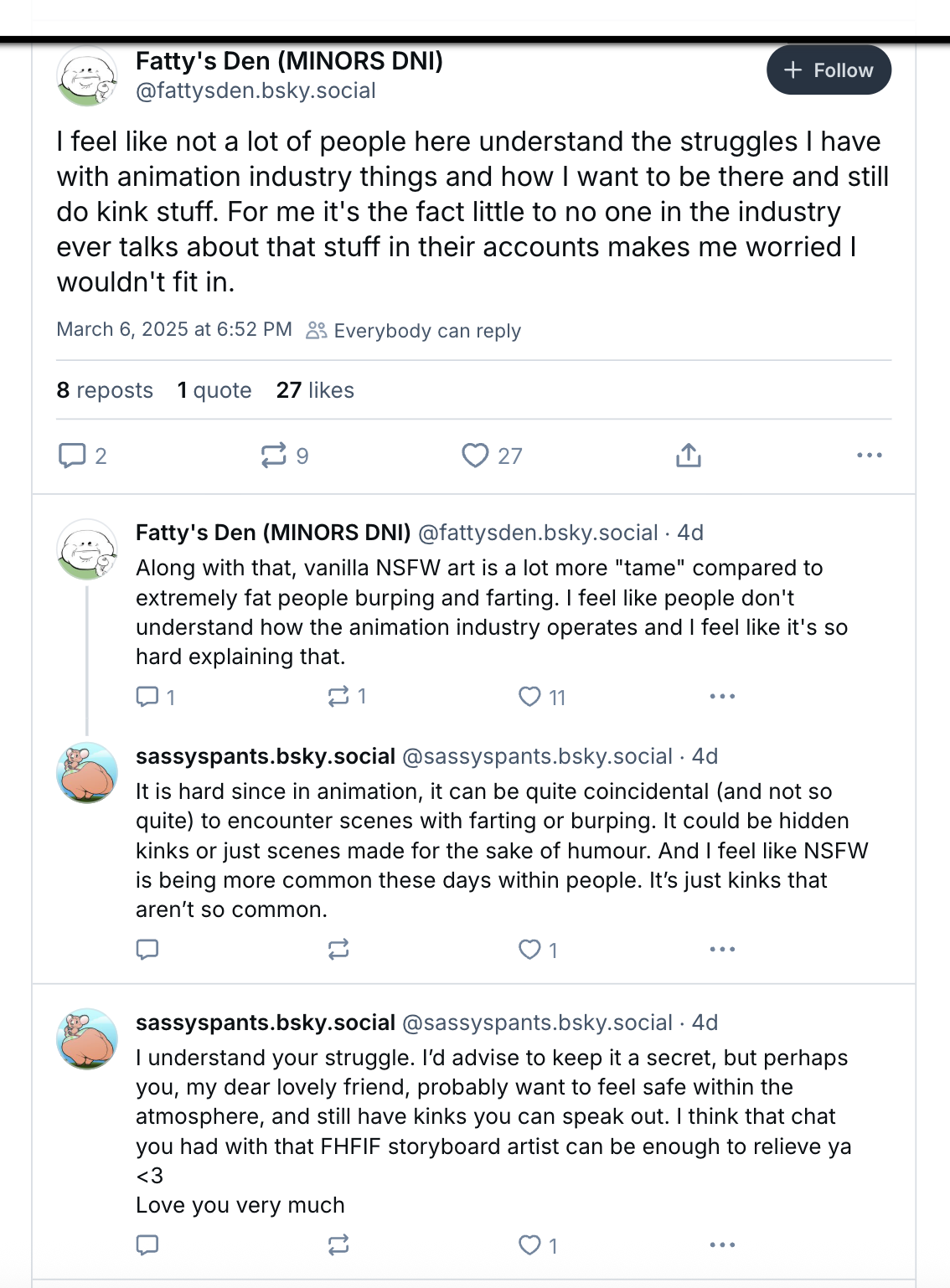The image size is (950, 1288).
Task: Open options for 'I understand your struggle' reply
Action: coord(721,1245)
